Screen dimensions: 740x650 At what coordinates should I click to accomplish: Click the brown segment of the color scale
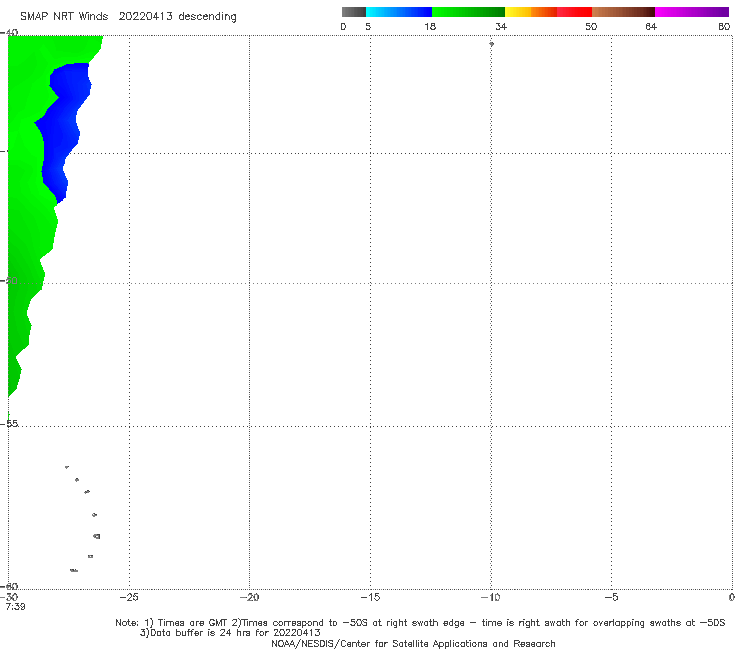[x=623, y=12]
